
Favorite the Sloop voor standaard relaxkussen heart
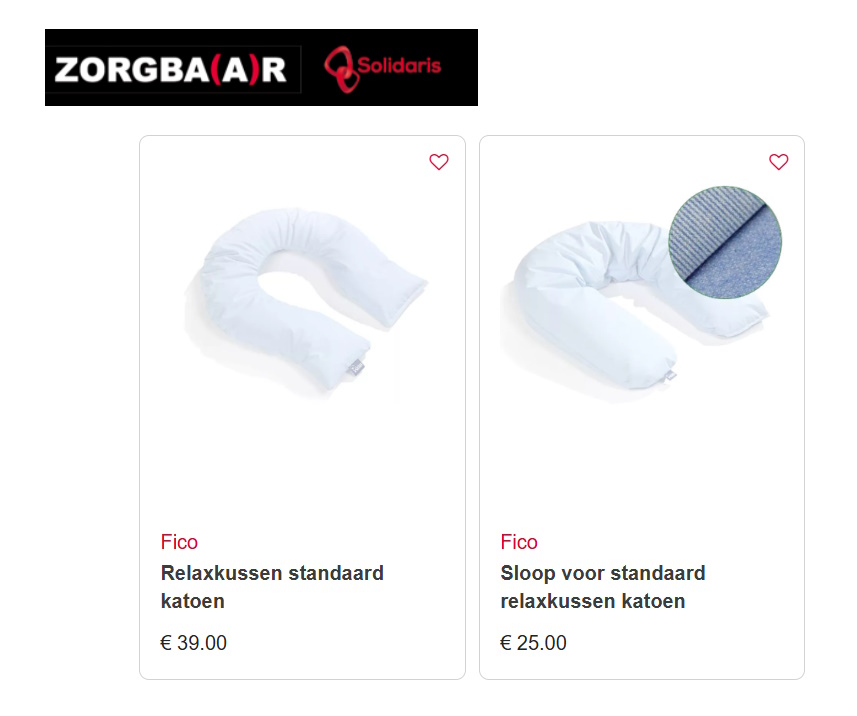(778, 162)
